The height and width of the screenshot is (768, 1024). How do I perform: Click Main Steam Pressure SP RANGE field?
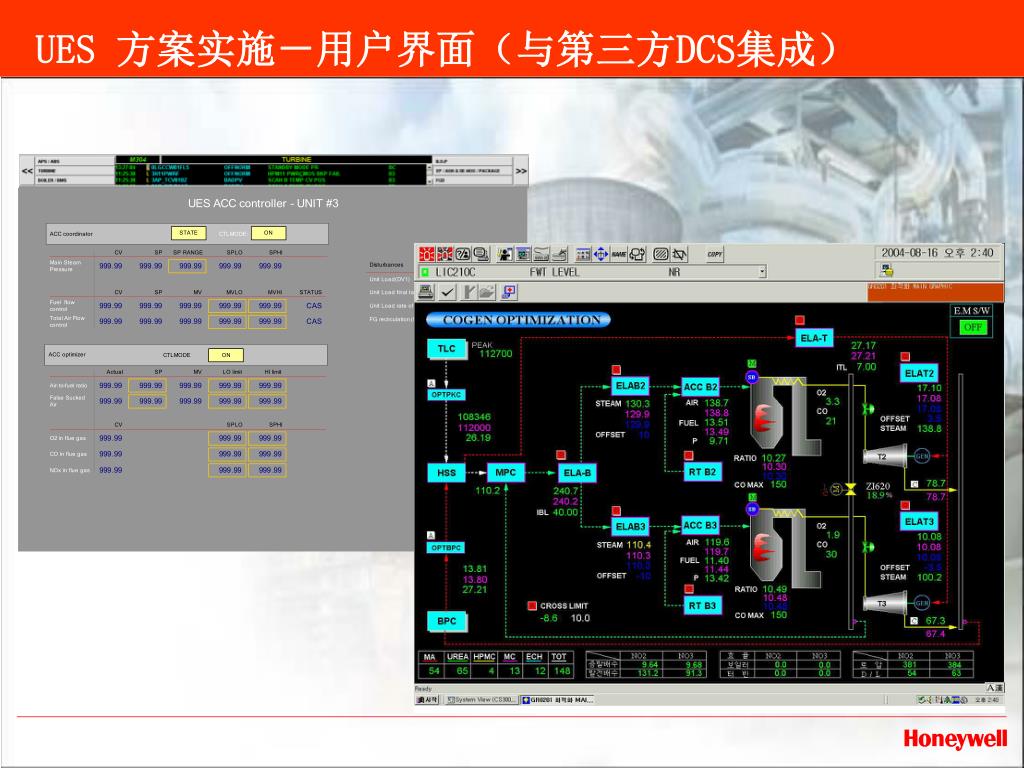pyautogui.click(x=187, y=266)
